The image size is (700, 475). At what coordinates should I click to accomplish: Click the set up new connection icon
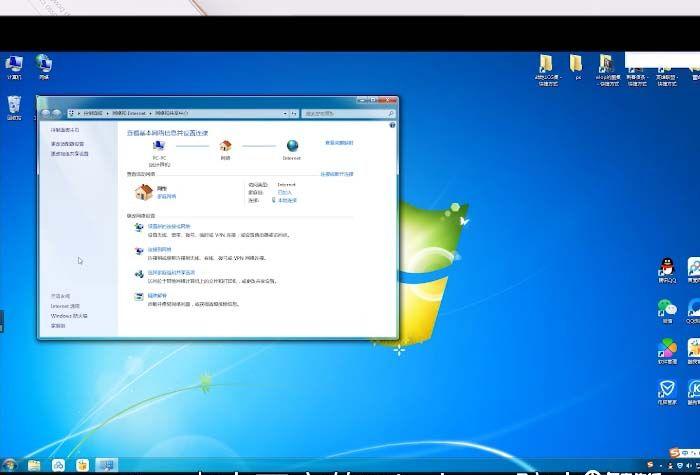[139, 227]
